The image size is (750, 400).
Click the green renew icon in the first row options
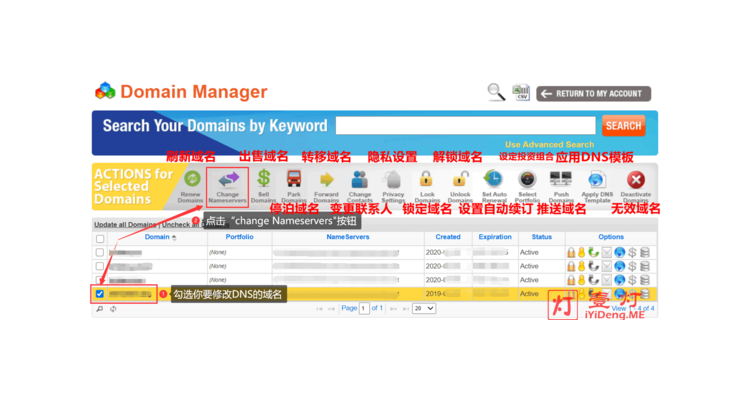pos(594,252)
